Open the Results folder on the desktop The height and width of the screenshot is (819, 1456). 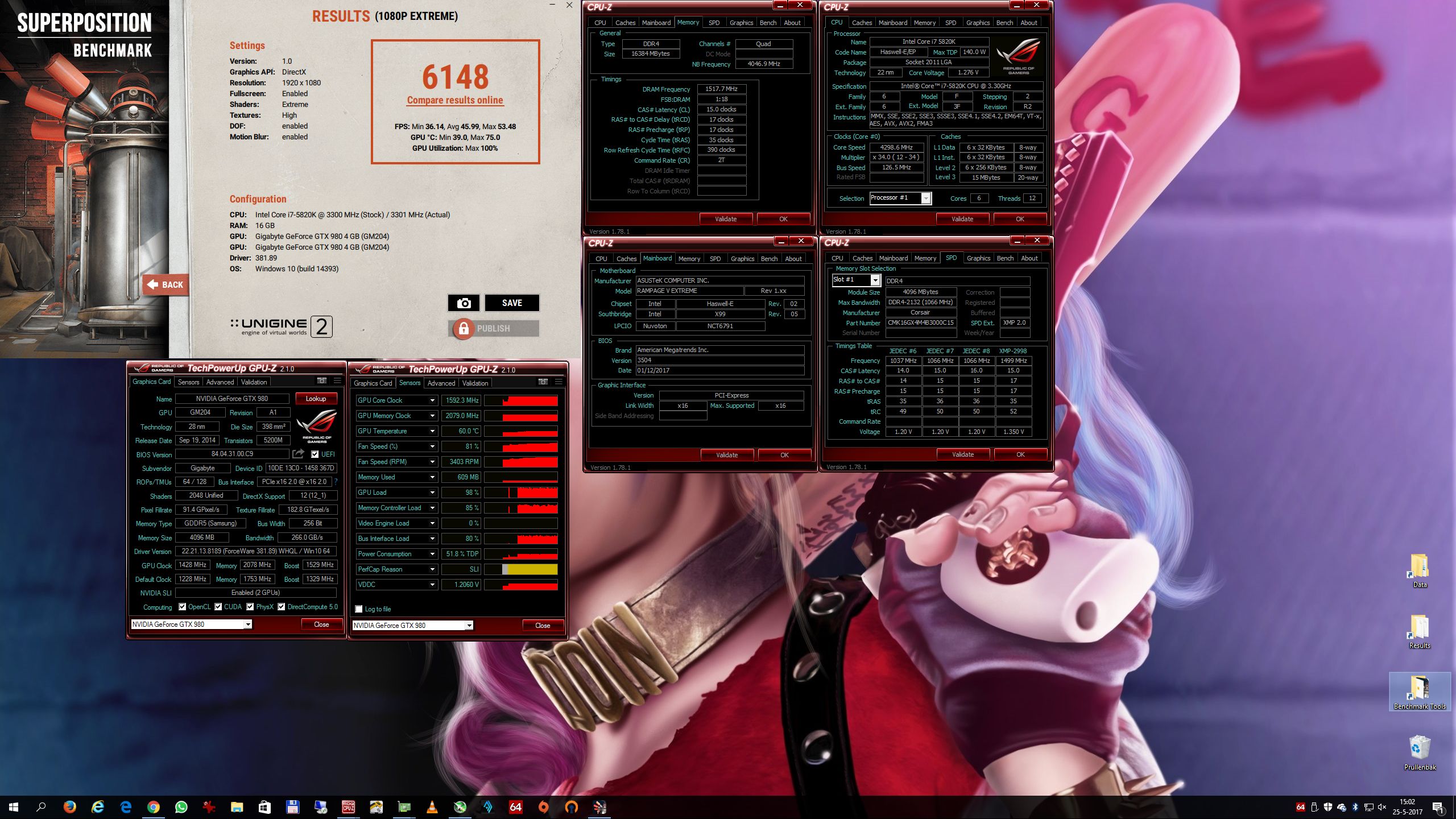1420,631
